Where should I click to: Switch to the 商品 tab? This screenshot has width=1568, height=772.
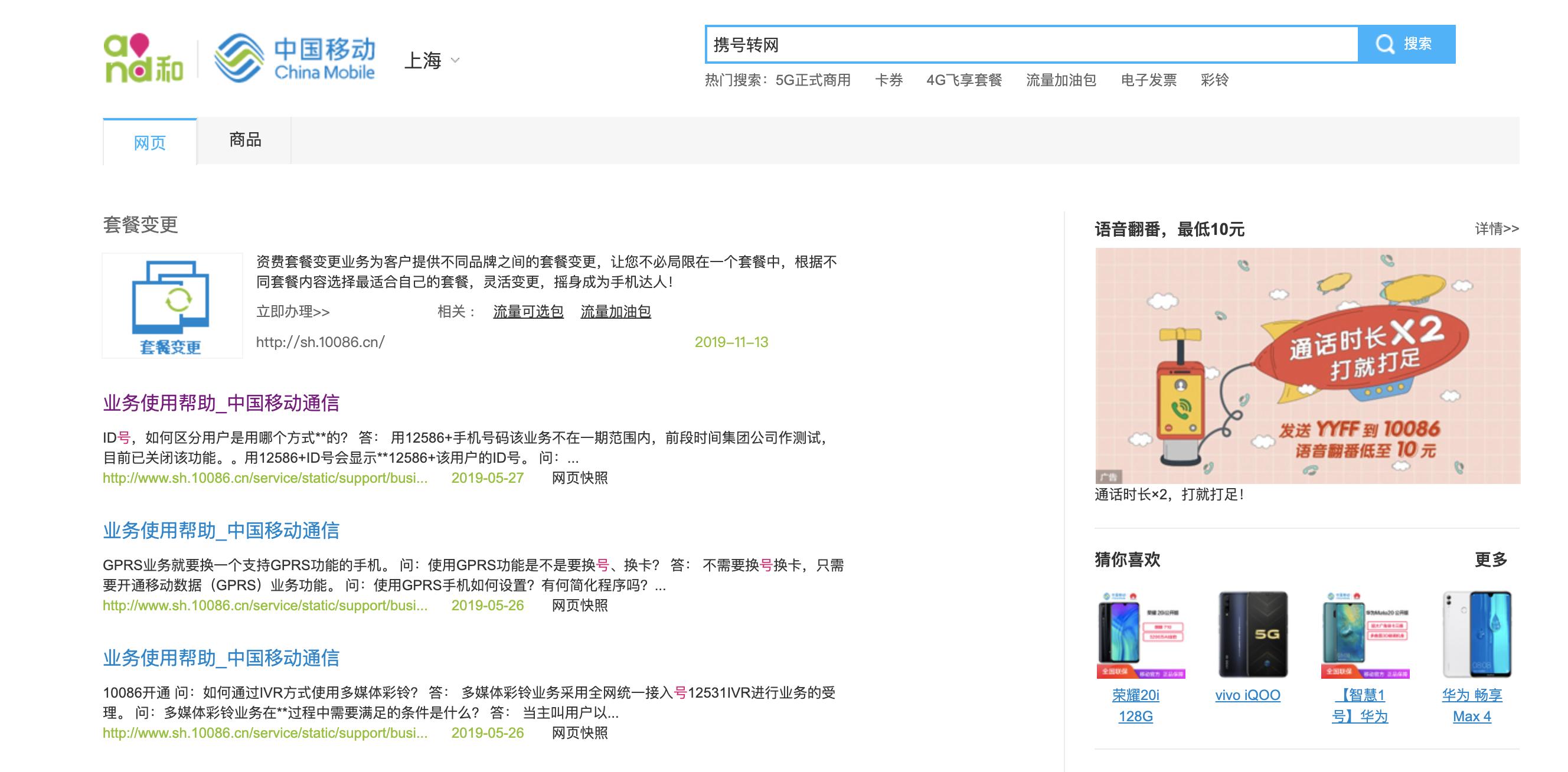244,140
